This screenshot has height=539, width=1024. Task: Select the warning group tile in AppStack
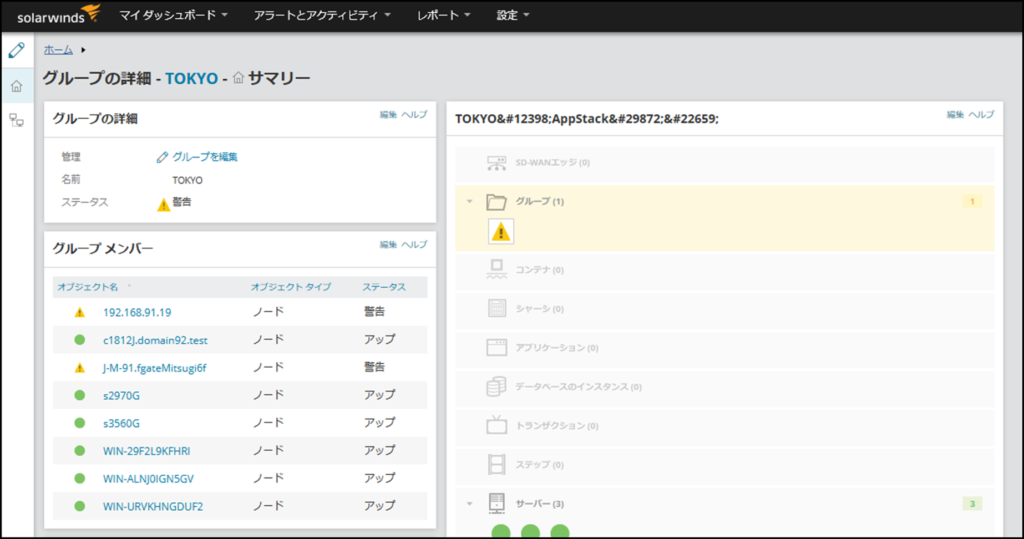501,232
